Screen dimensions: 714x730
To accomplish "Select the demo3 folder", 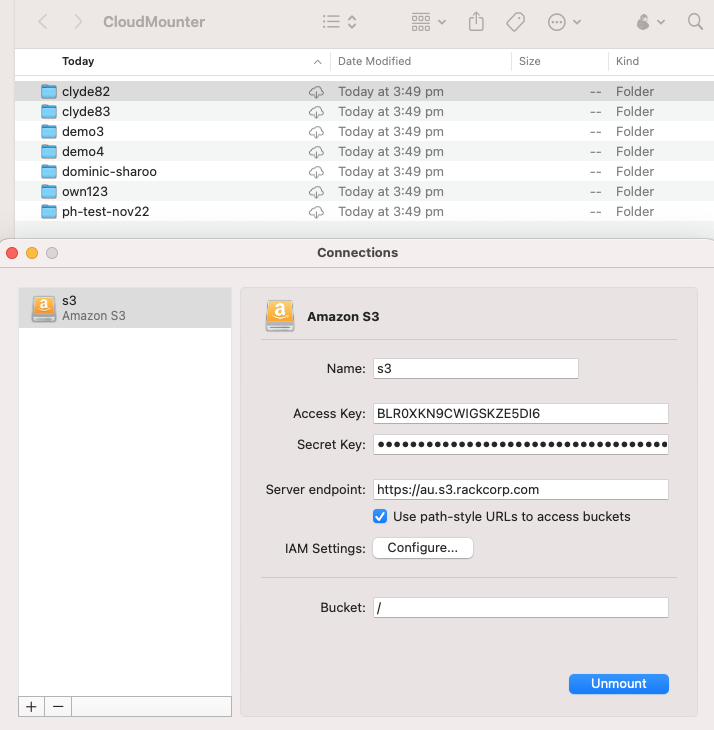I will pos(364,131).
